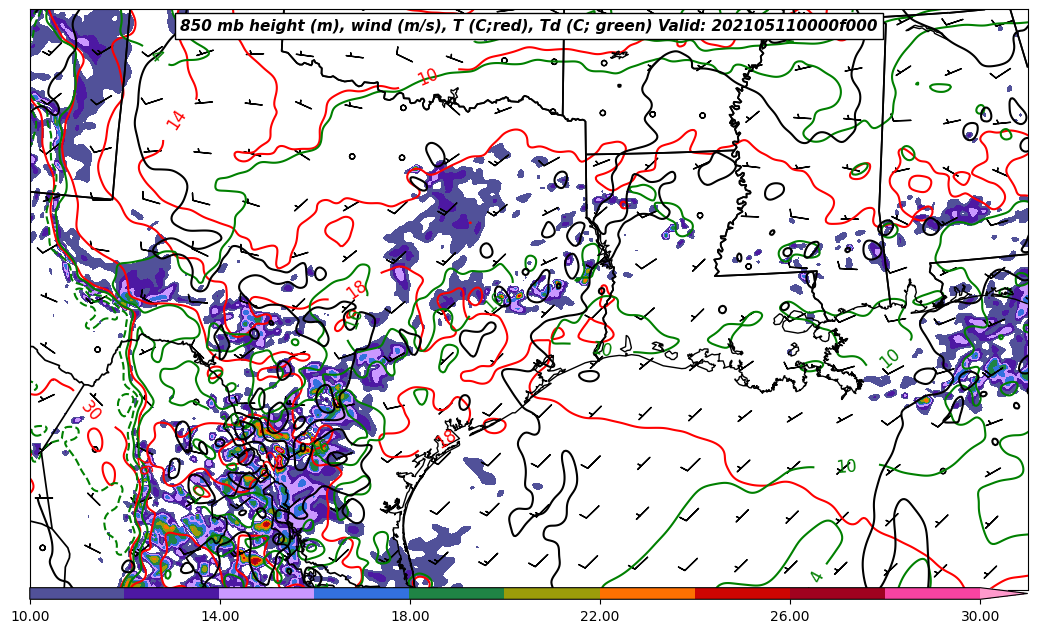Image resolution: width=1037 pixels, height=633 pixels.
Task: Select the 30.00 colorbar tick label
Action: tap(980, 616)
